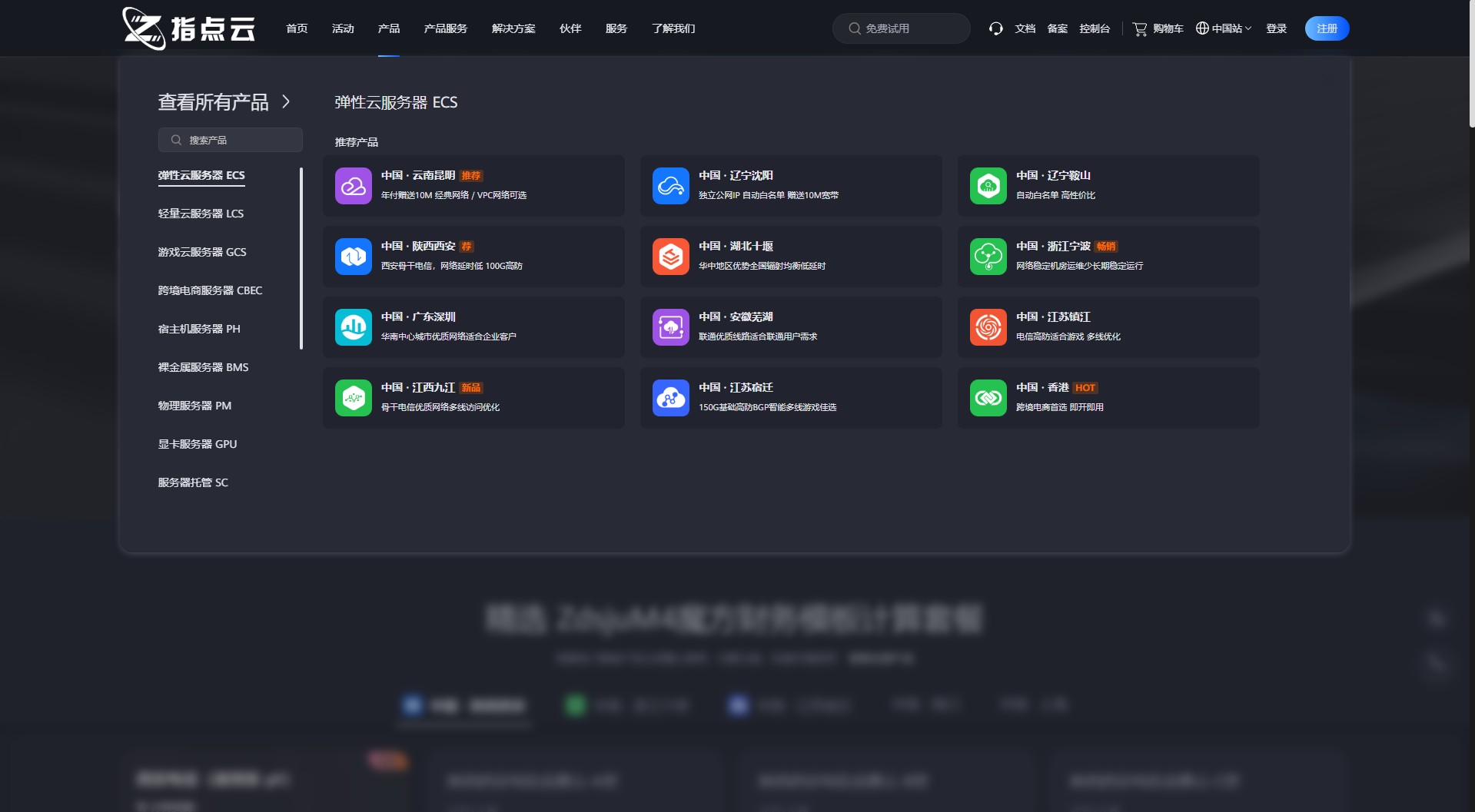
Task: Select 裸金属服务器 BMS in sidebar
Action: (203, 367)
